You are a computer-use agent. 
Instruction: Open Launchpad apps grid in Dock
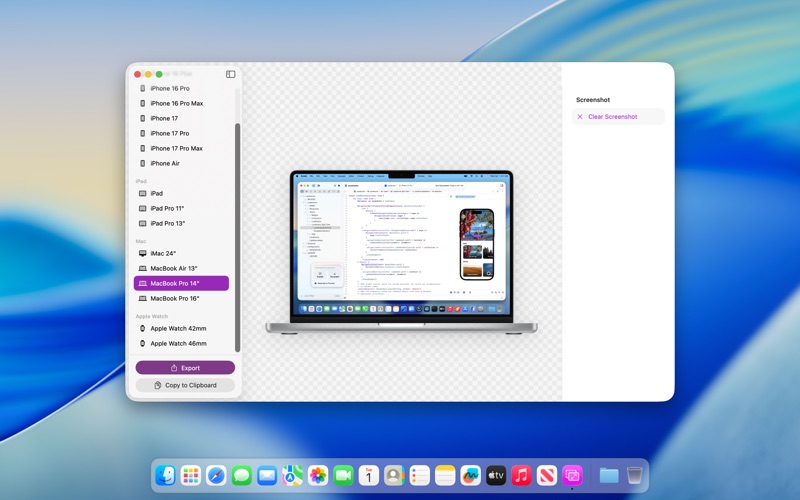click(191, 476)
